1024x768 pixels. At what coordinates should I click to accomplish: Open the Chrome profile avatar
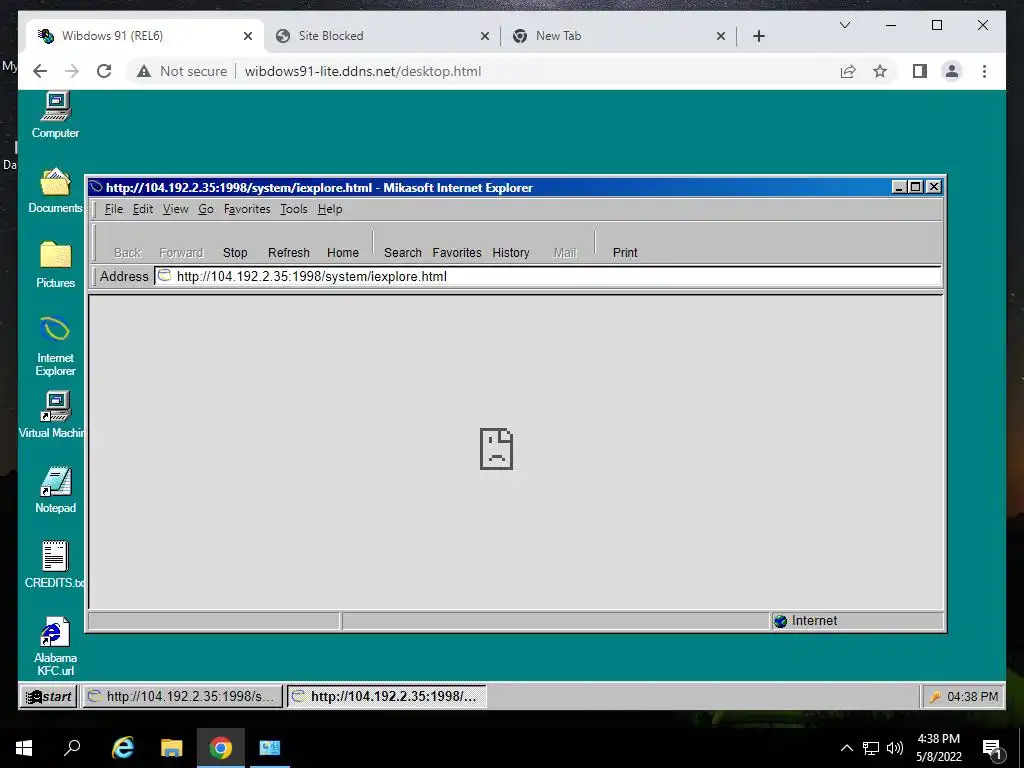pyautogui.click(x=952, y=71)
